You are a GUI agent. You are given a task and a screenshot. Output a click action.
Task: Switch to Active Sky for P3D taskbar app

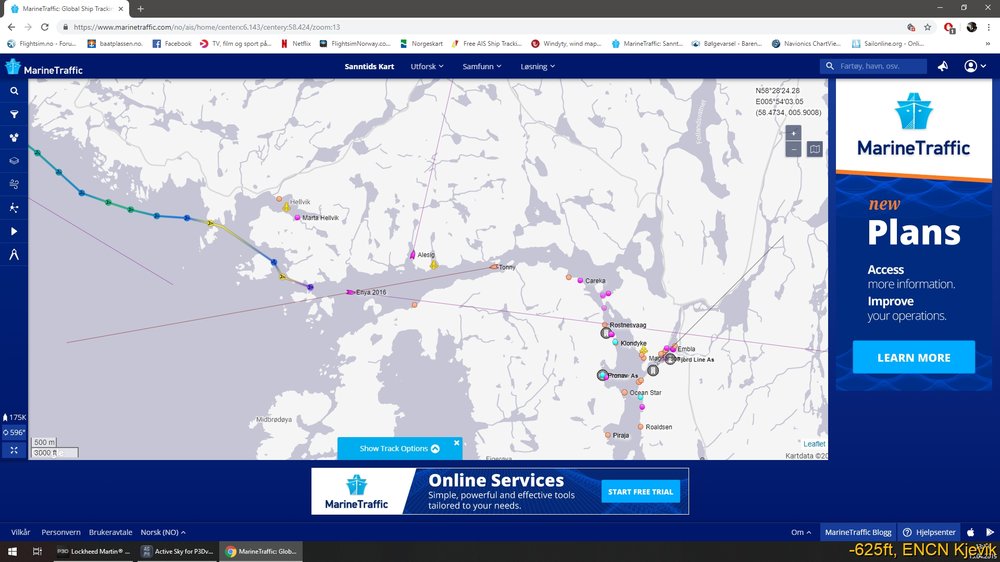pos(177,551)
